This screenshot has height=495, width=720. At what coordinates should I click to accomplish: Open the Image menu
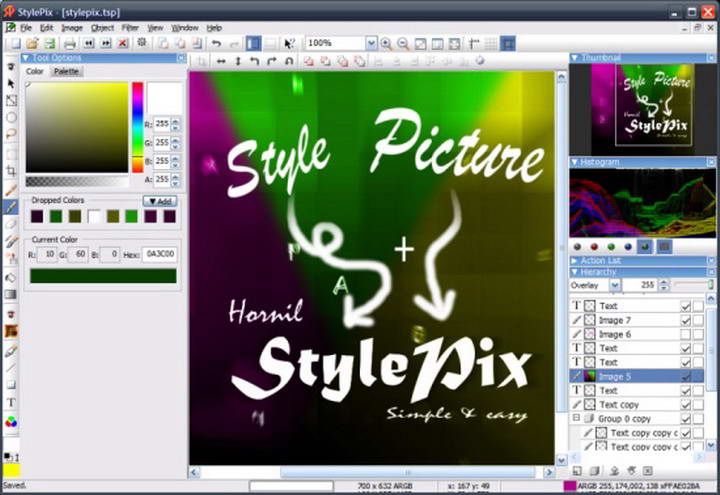(72, 28)
